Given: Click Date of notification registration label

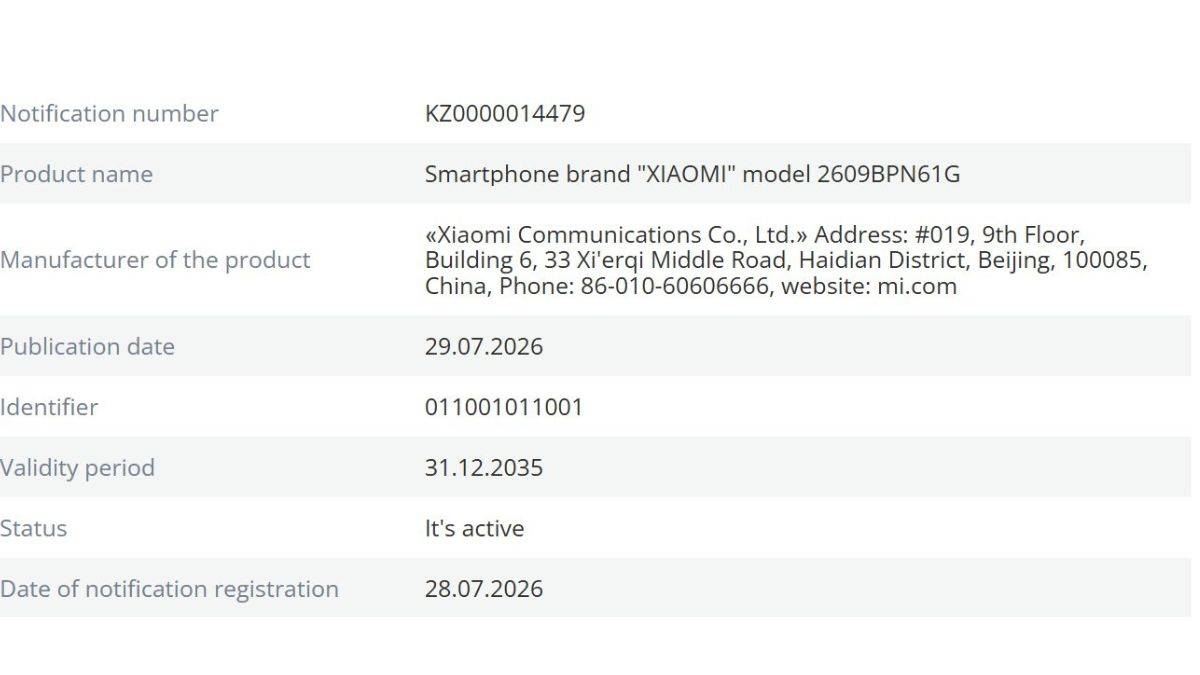Looking at the screenshot, I should click(169, 589).
